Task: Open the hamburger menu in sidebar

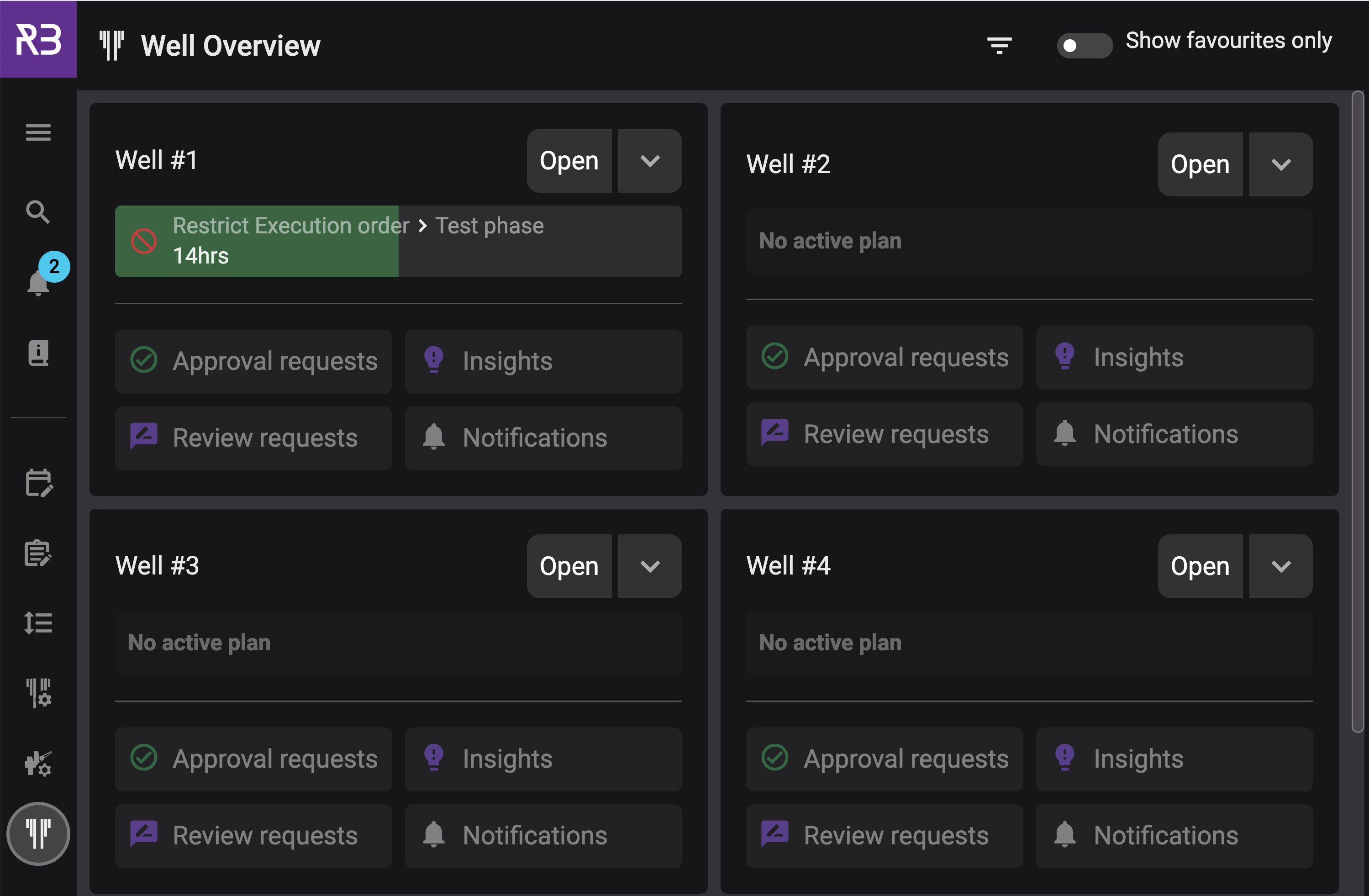Action: click(38, 132)
